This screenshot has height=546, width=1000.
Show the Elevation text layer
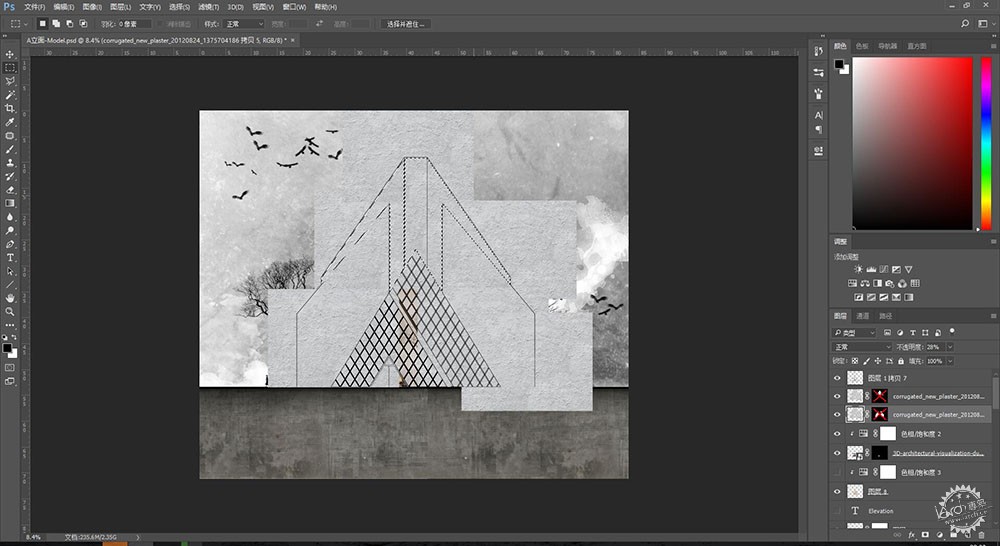pos(837,511)
